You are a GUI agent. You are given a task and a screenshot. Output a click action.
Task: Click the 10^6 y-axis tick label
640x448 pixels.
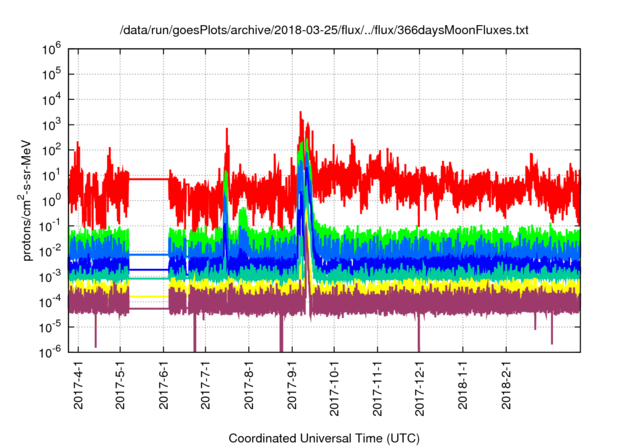(x=51, y=49)
